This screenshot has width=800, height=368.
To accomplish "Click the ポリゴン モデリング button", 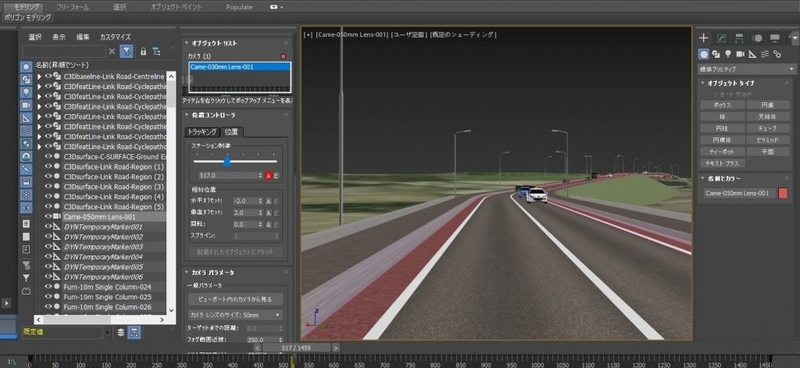I will click(x=28, y=17).
